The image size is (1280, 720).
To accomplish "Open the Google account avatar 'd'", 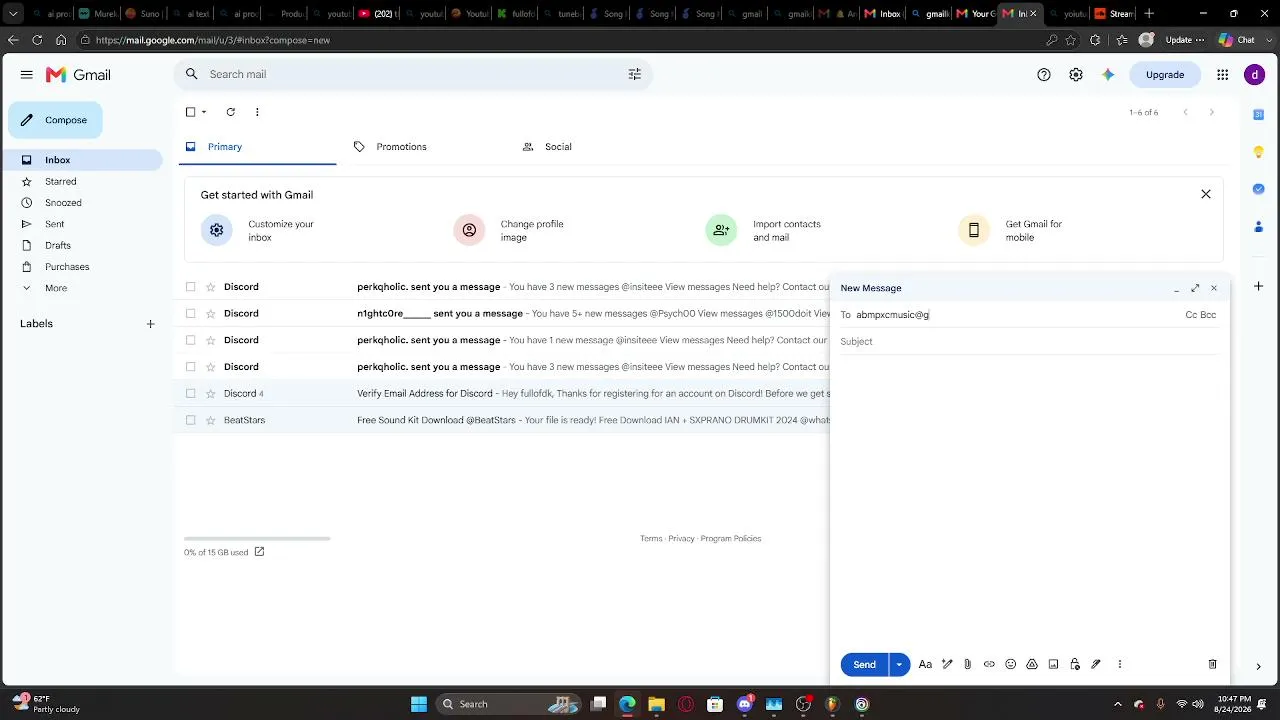I will point(1254,75).
